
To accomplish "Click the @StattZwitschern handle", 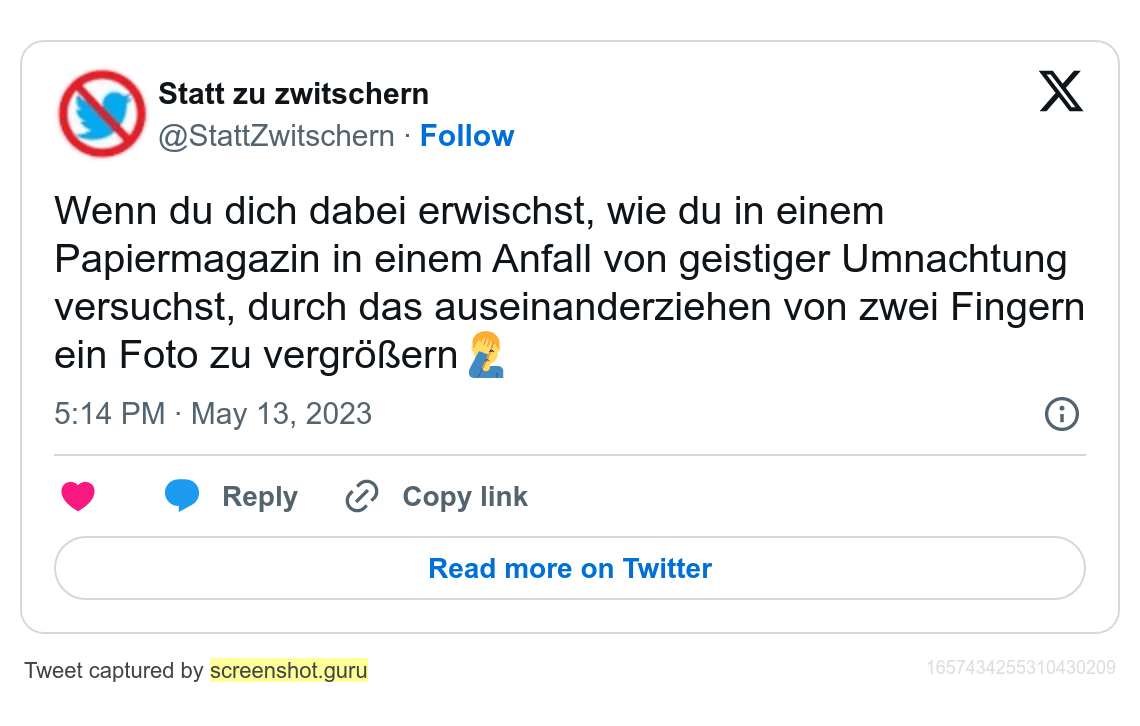I will point(276,136).
